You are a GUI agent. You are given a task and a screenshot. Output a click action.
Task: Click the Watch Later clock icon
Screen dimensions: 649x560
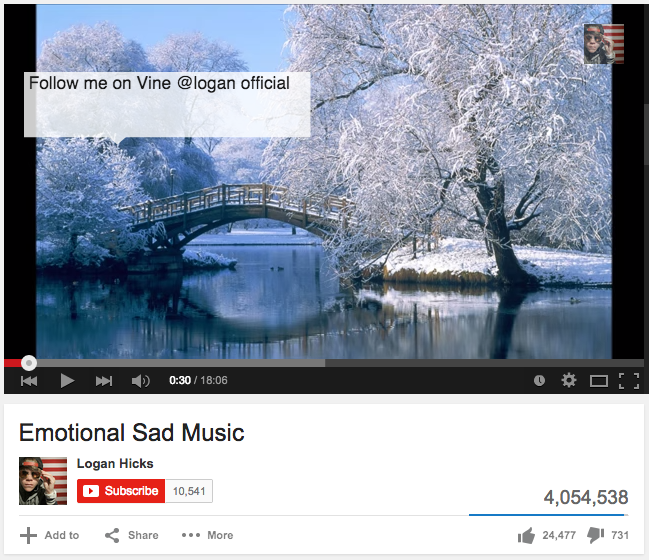(539, 380)
